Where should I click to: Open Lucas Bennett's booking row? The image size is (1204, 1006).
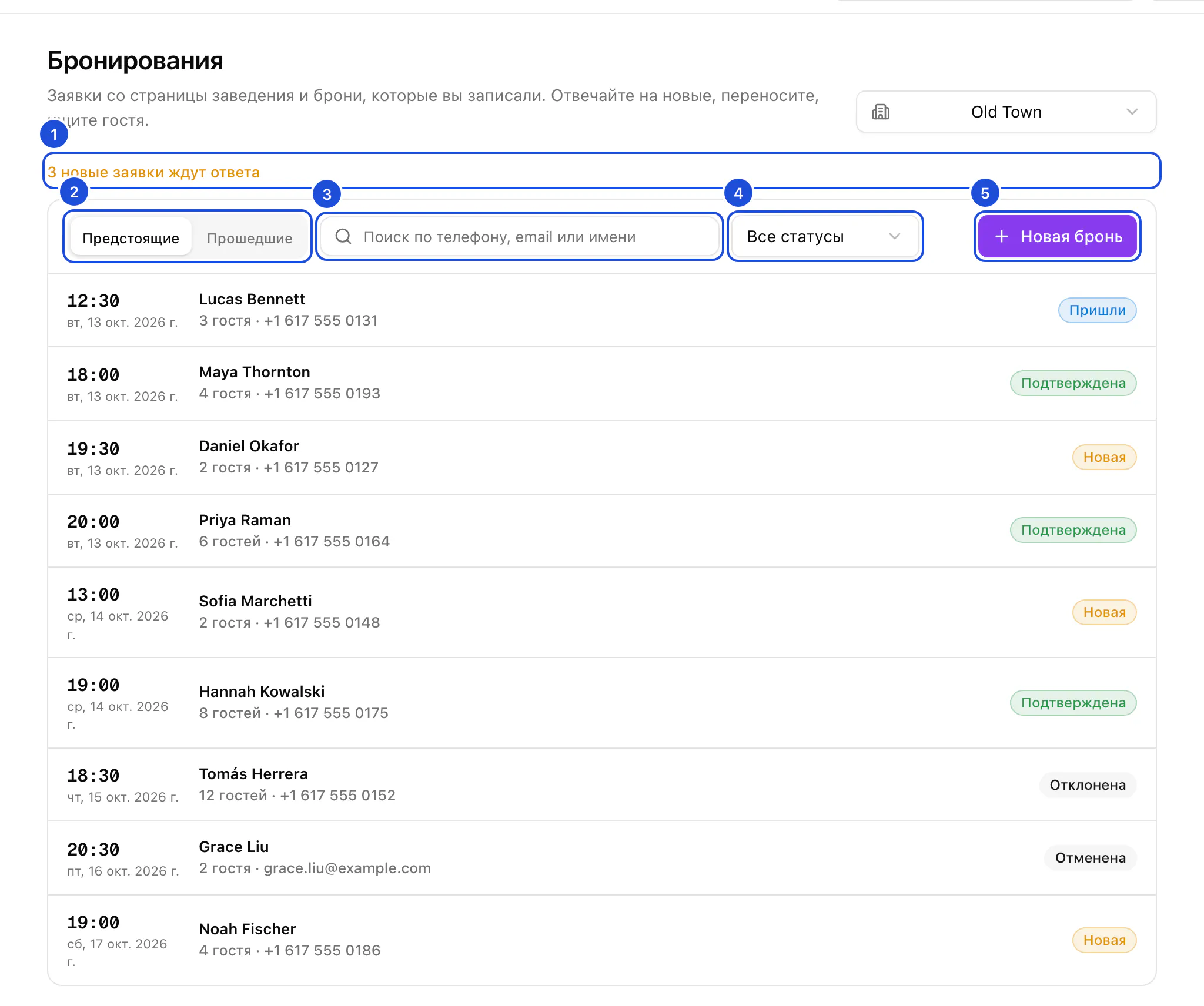(x=601, y=310)
